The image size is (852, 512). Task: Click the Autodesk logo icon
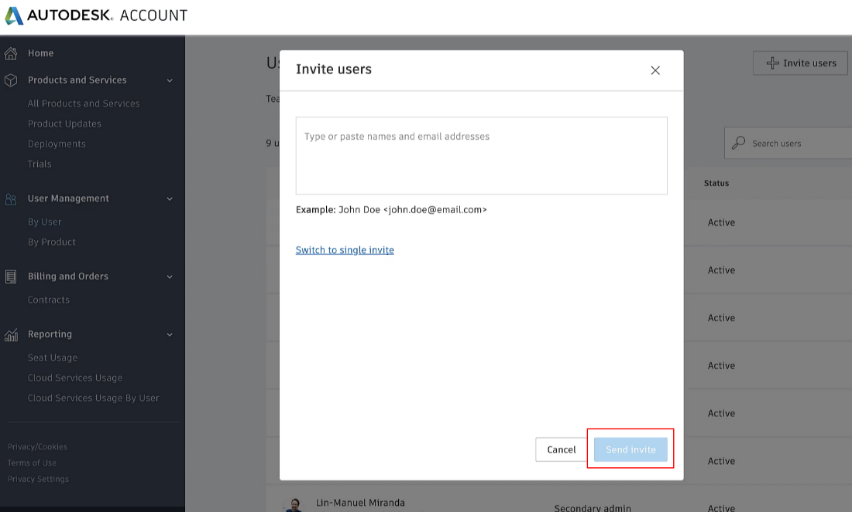(x=14, y=16)
